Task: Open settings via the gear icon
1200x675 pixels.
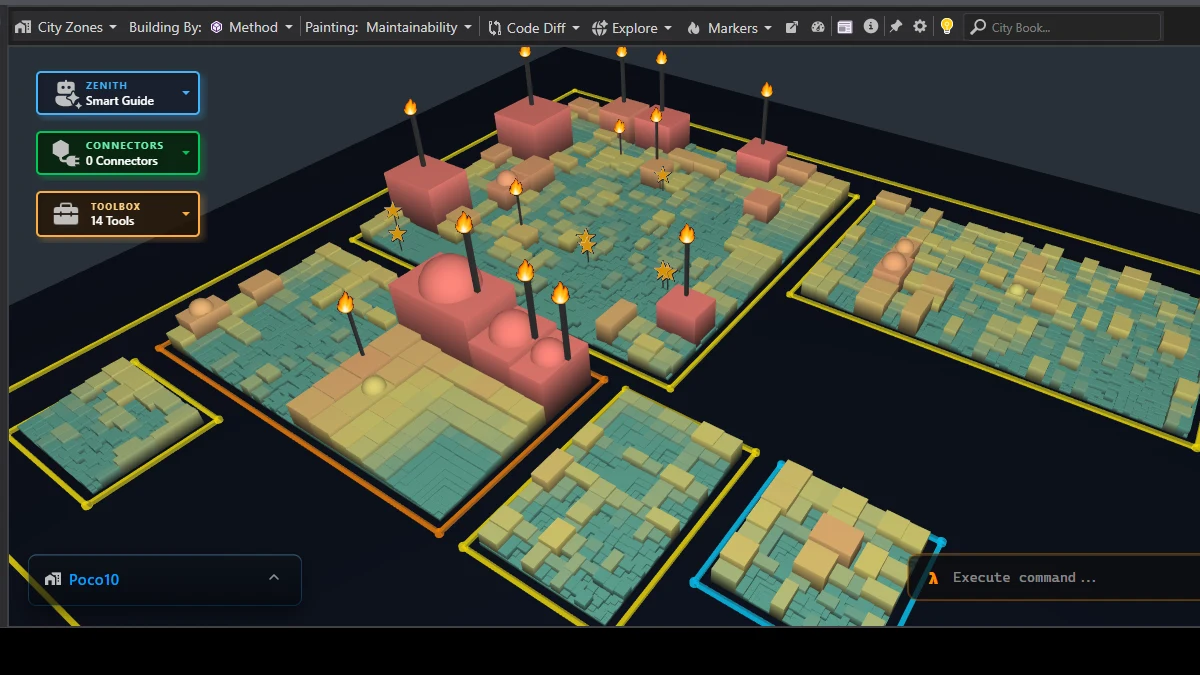Action: click(920, 27)
